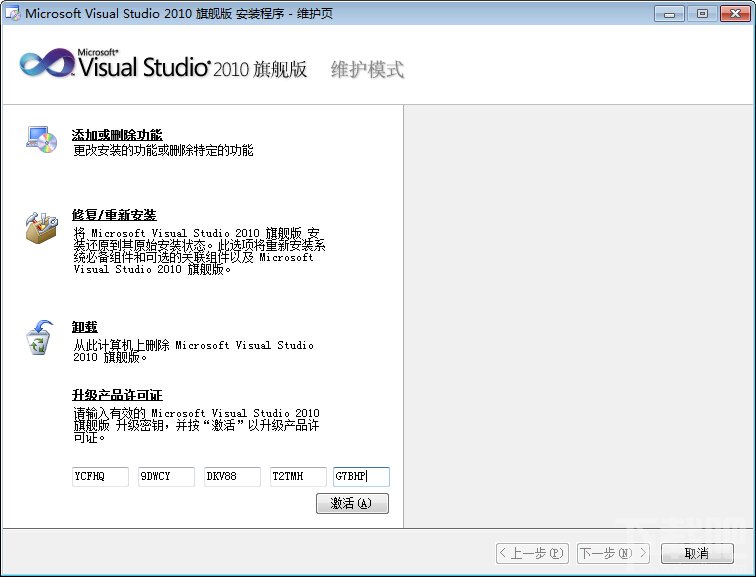Click the 取消 button

click(697, 553)
